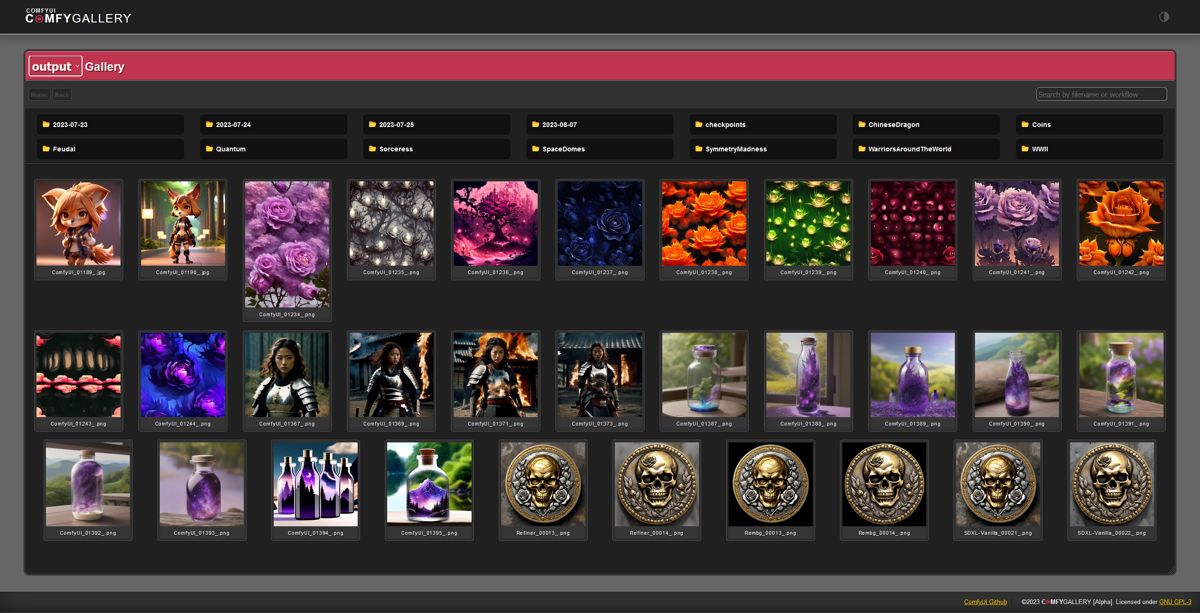1200x613 pixels.
Task: Open the SpaceDomes folder icon
Action: point(534,148)
